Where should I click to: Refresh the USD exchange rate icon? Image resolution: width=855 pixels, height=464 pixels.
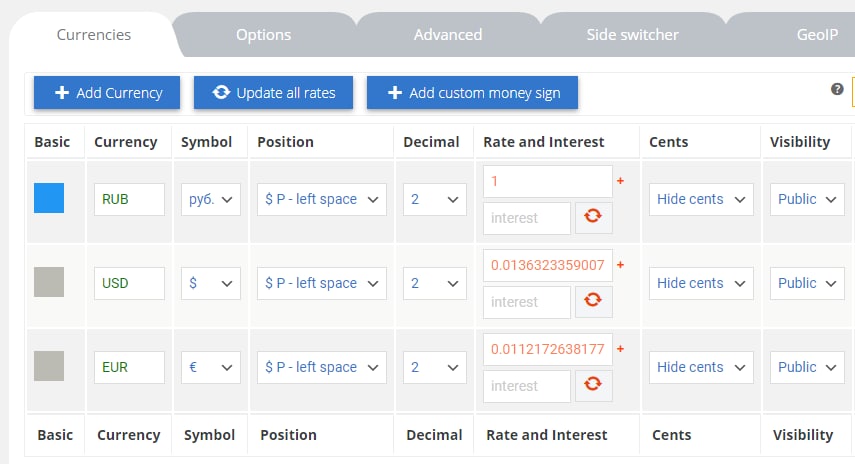click(593, 302)
